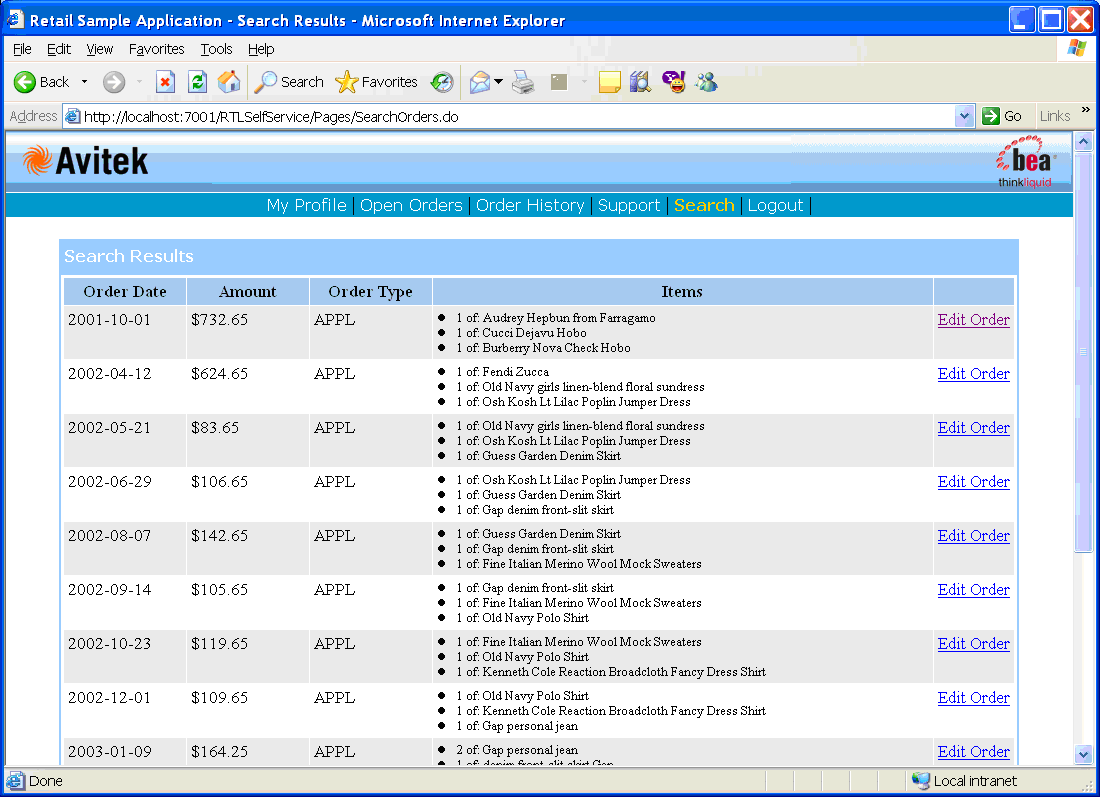View Order History page
Viewport: 1100px width, 797px height.
530,206
